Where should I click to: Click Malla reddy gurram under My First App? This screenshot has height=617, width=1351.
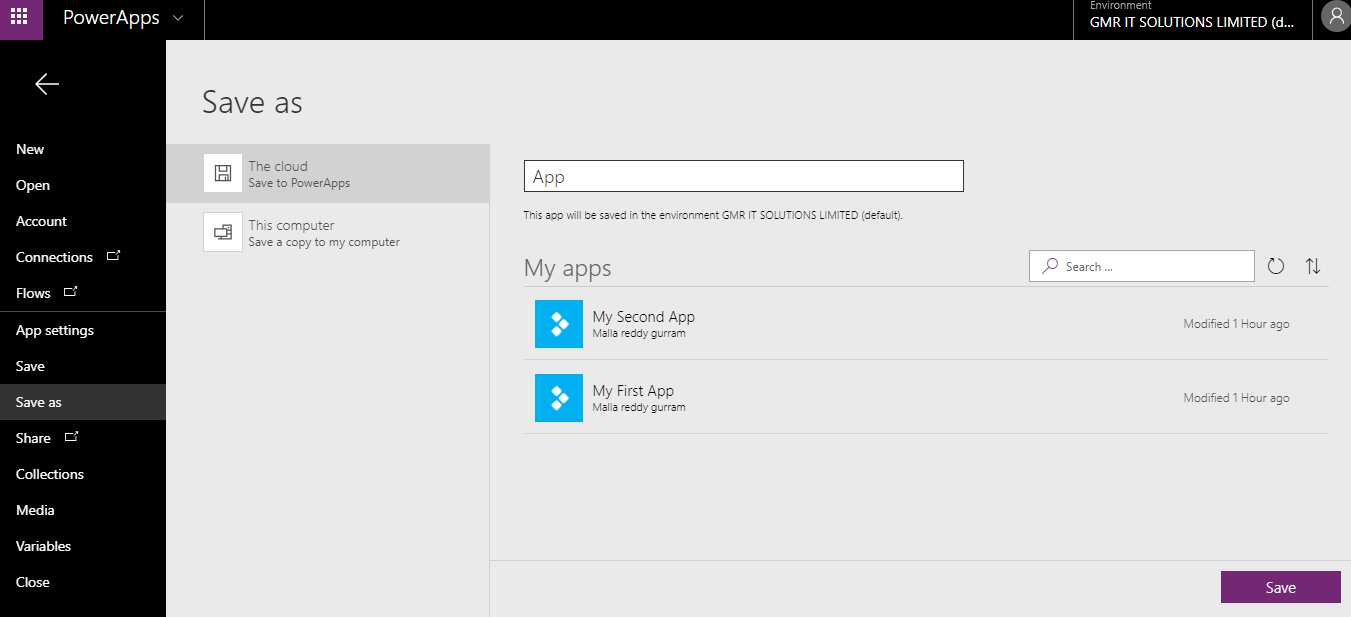(x=639, y=407)
